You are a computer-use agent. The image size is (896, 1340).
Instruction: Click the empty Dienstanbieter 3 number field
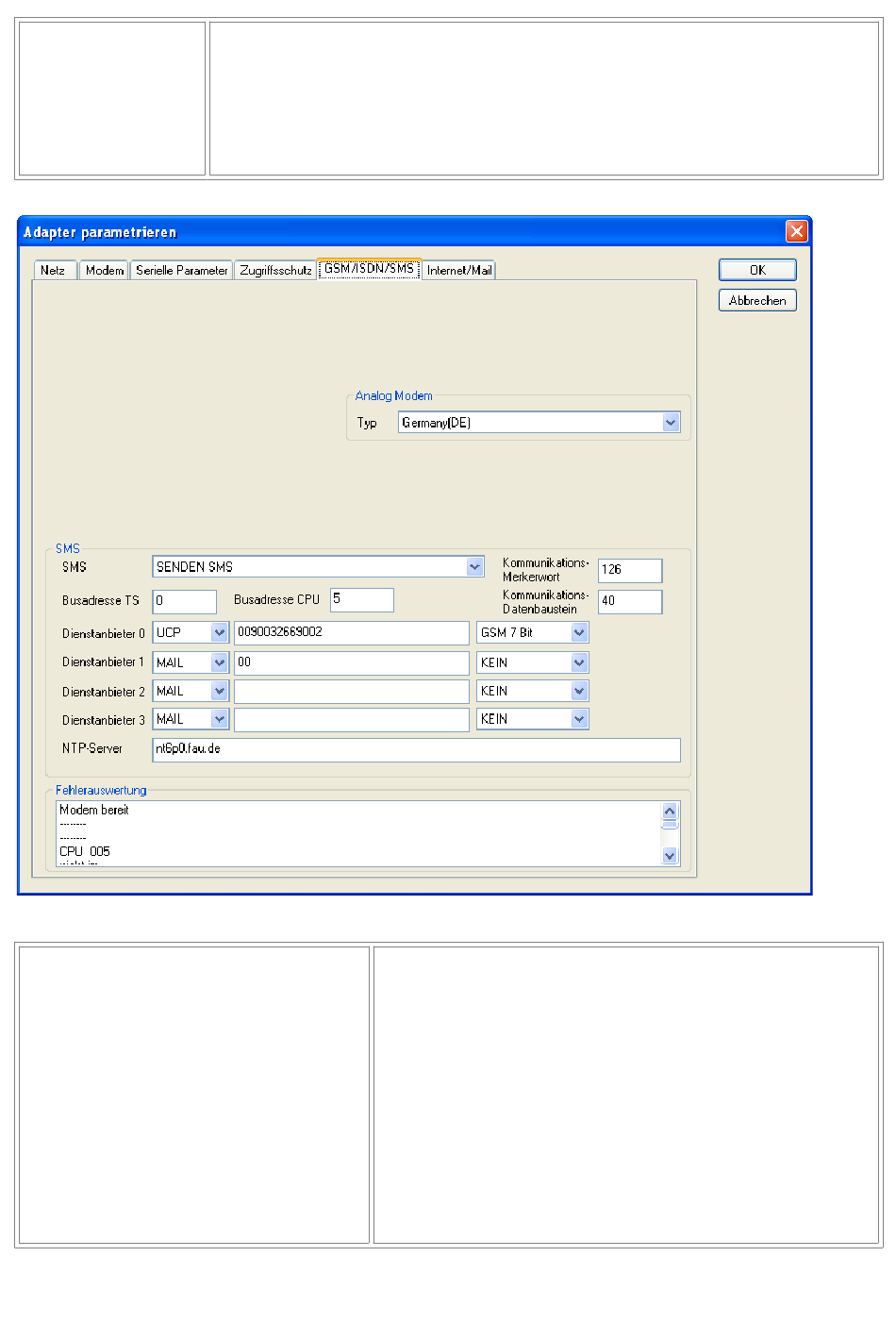pyautogui.click(x=352, y=719)
